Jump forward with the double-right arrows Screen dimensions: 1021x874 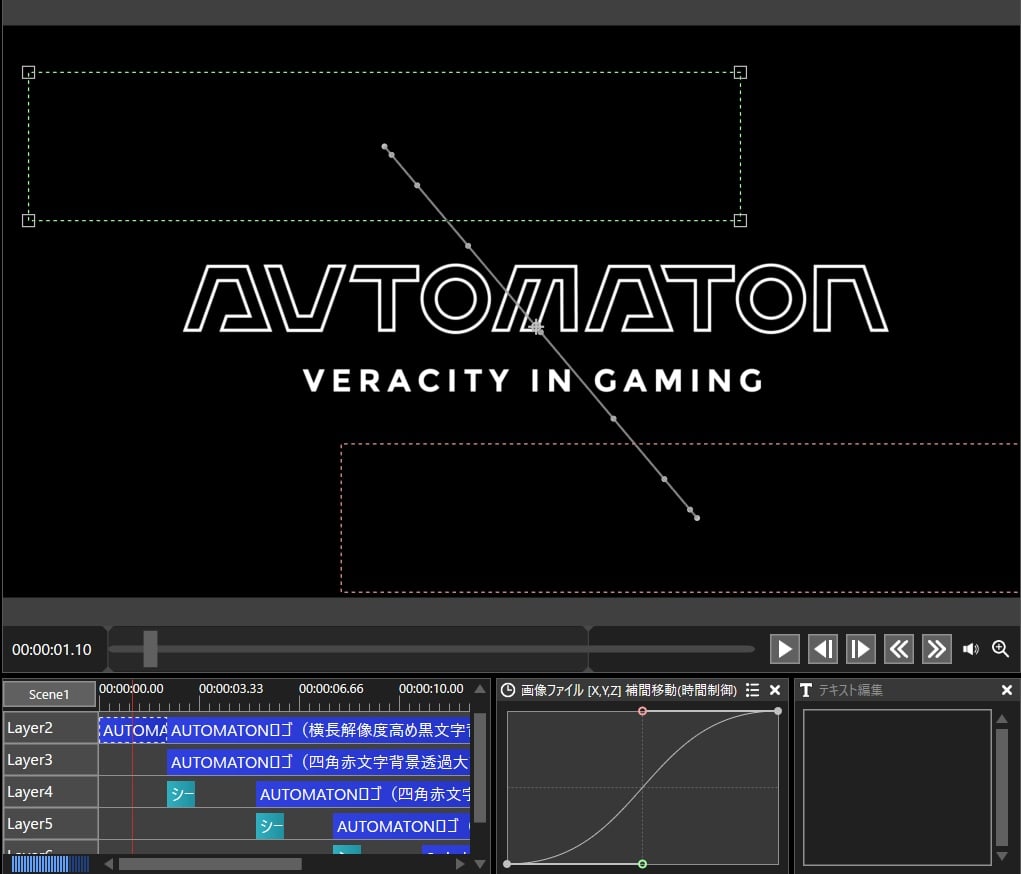(x=936, y=649)
